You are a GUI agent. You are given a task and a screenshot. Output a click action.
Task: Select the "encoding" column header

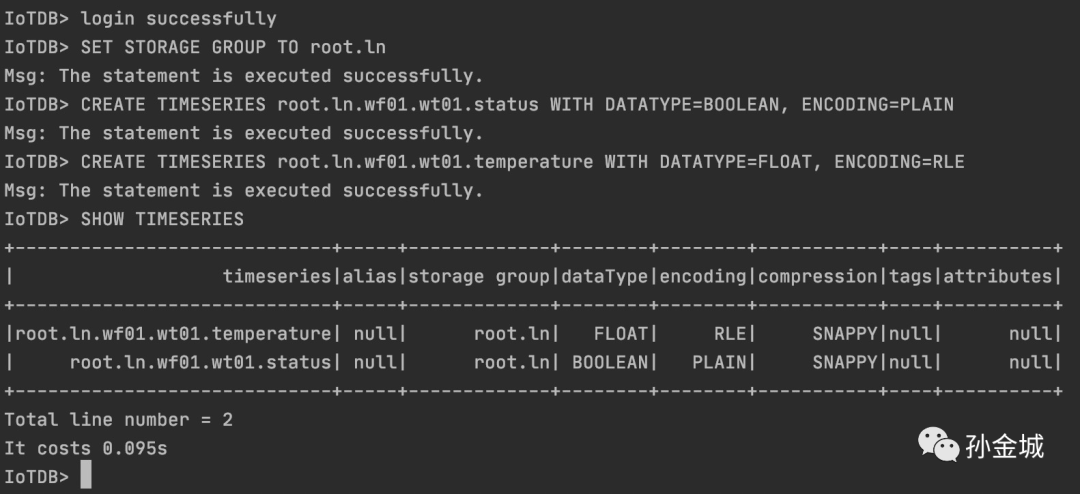(703, 276)
